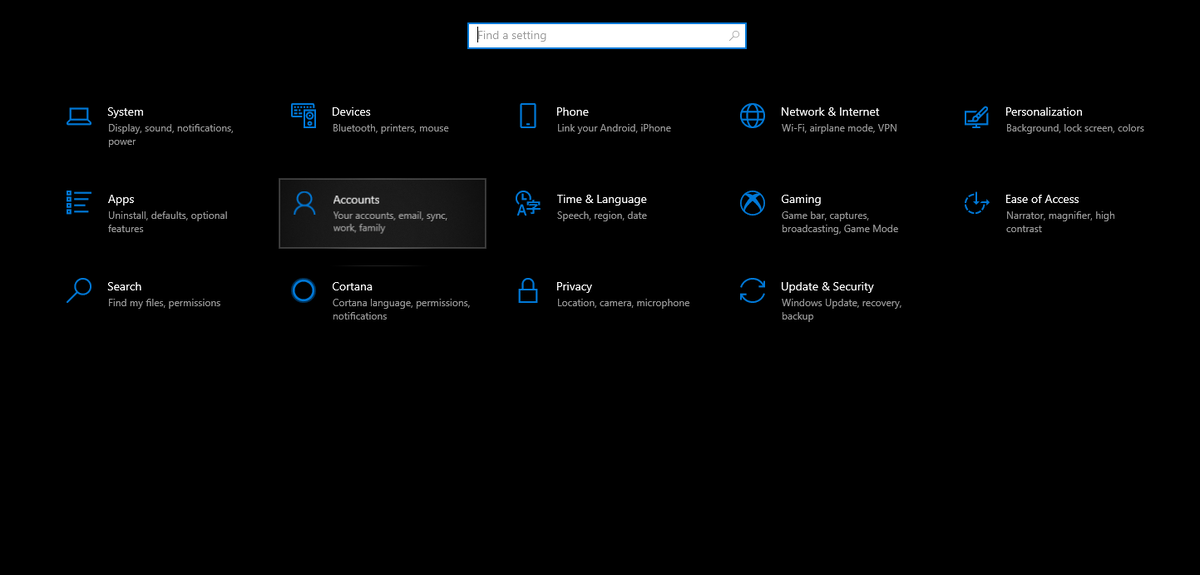Select the Ease of Access heading

pos(1042,199)
